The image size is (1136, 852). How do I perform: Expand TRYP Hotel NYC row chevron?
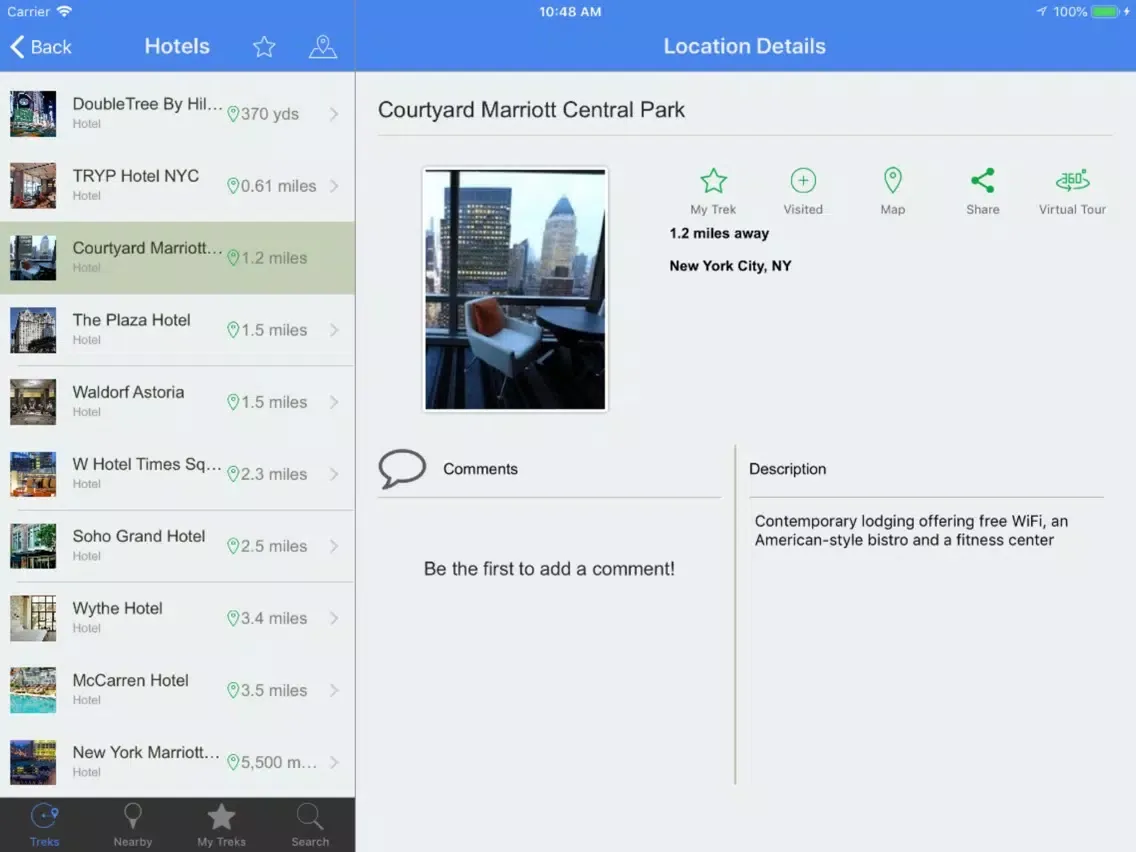tap(334, 185)
